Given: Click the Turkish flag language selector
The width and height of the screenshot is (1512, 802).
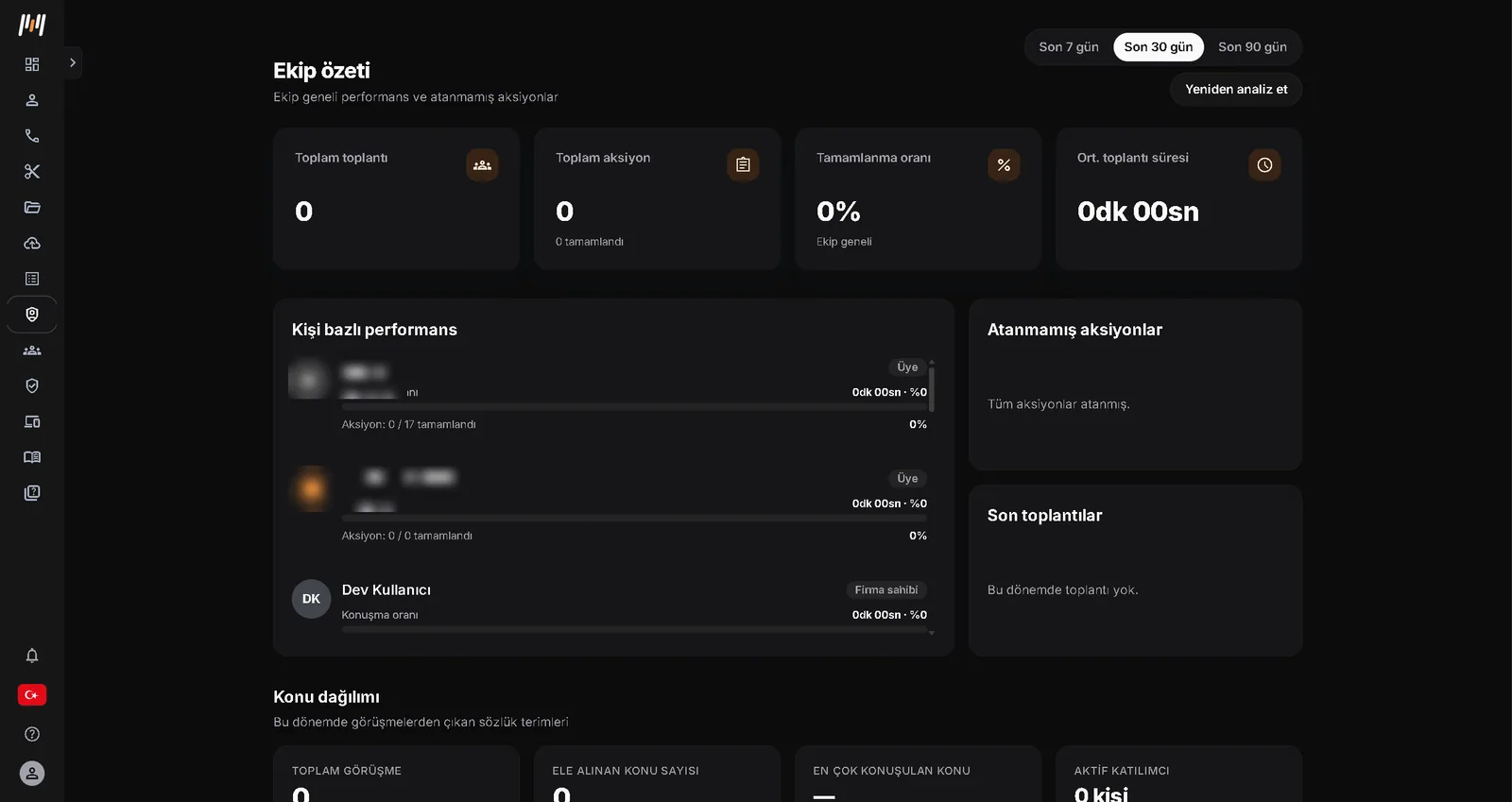Looking at the screenshot, I should pos(32,695).
